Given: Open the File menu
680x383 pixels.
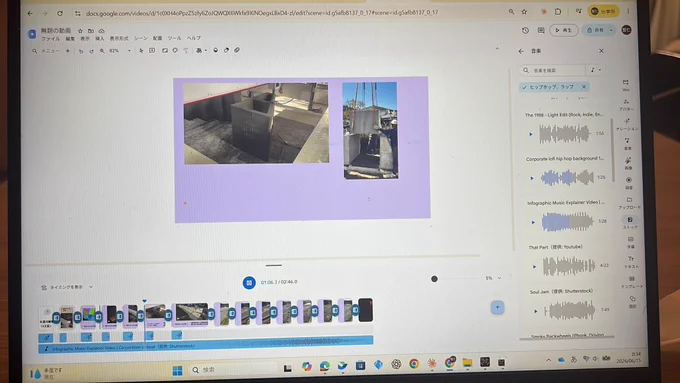Looking at the screenshot, I should point(50,39).
